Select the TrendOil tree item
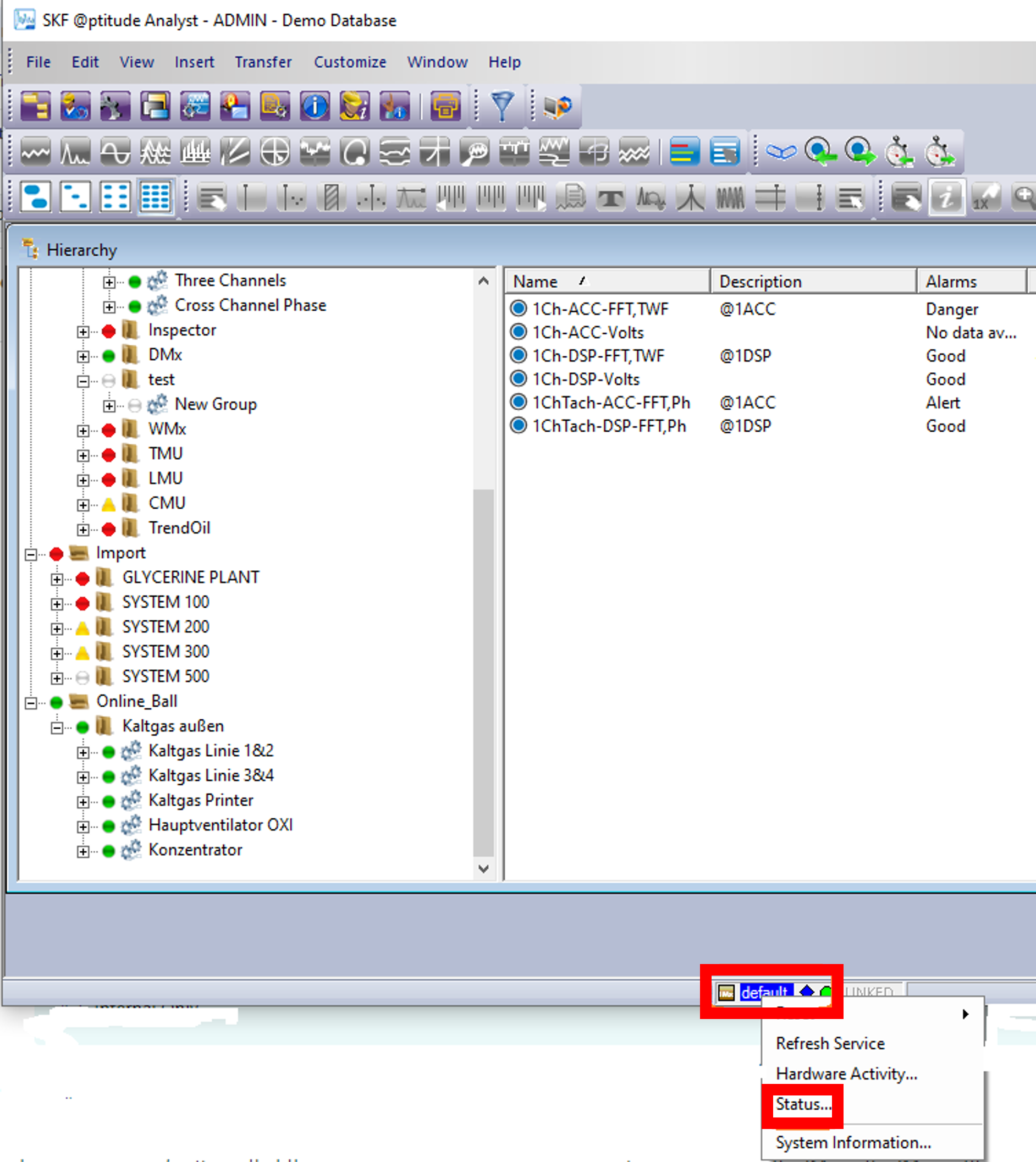1036x1162 pixels. pos(179,528)
